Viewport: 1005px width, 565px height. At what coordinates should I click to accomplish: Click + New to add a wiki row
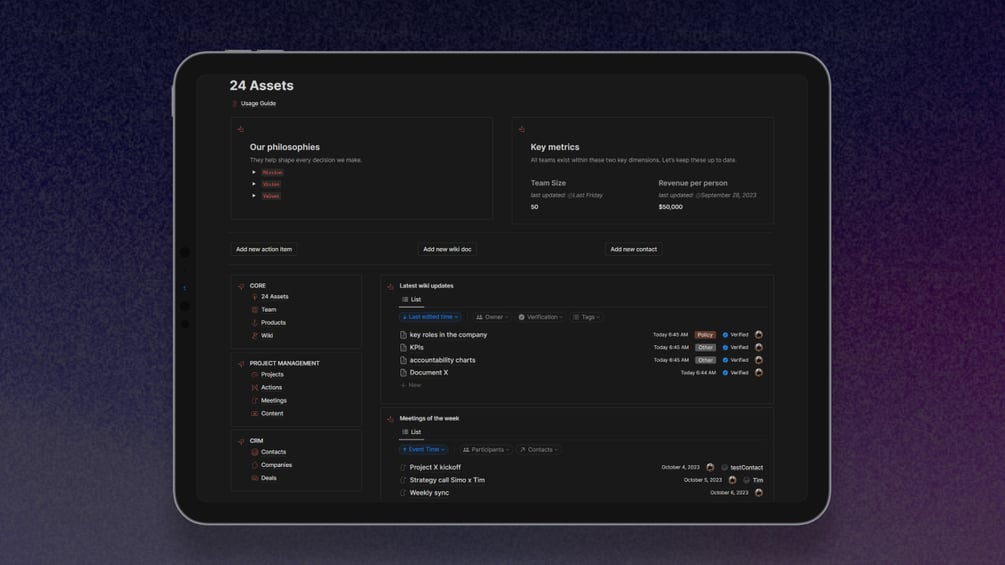(411, 386)
